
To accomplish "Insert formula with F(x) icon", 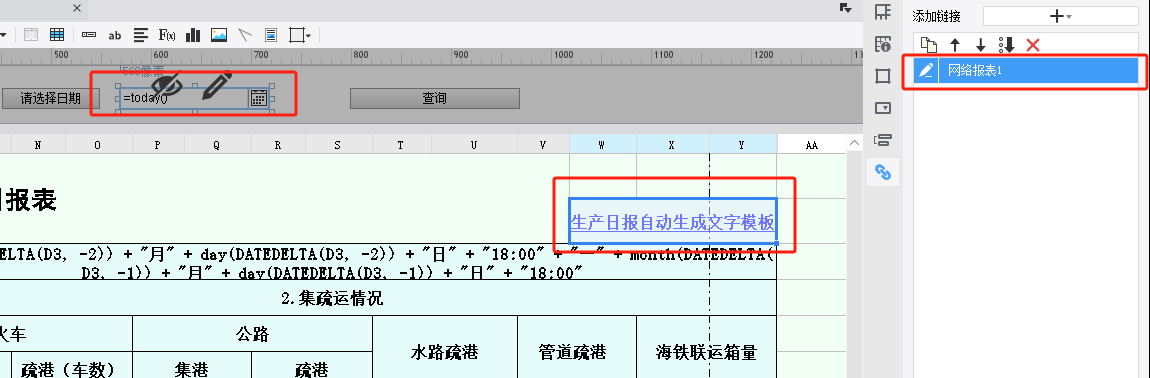I will pyautogui.click(x=166, y=34).
